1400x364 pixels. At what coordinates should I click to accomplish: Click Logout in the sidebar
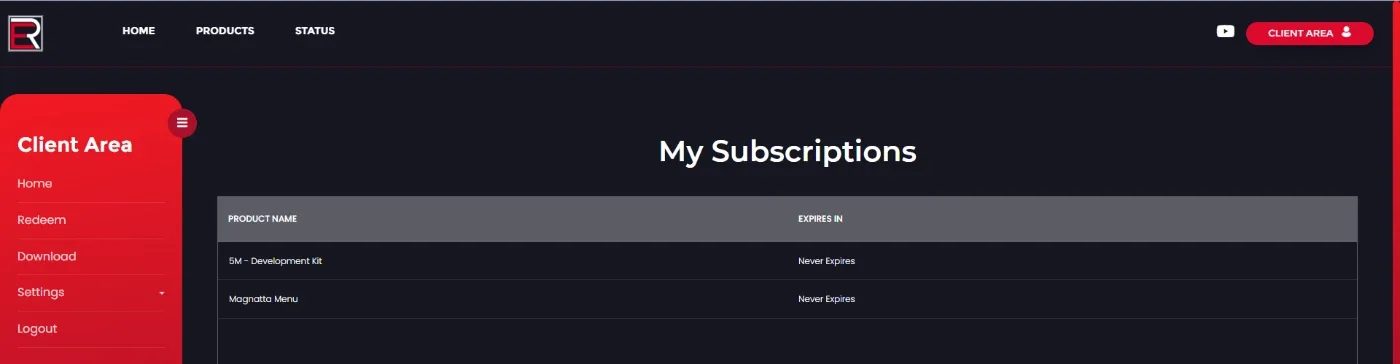pyautogui.click(x=37, y=328)
